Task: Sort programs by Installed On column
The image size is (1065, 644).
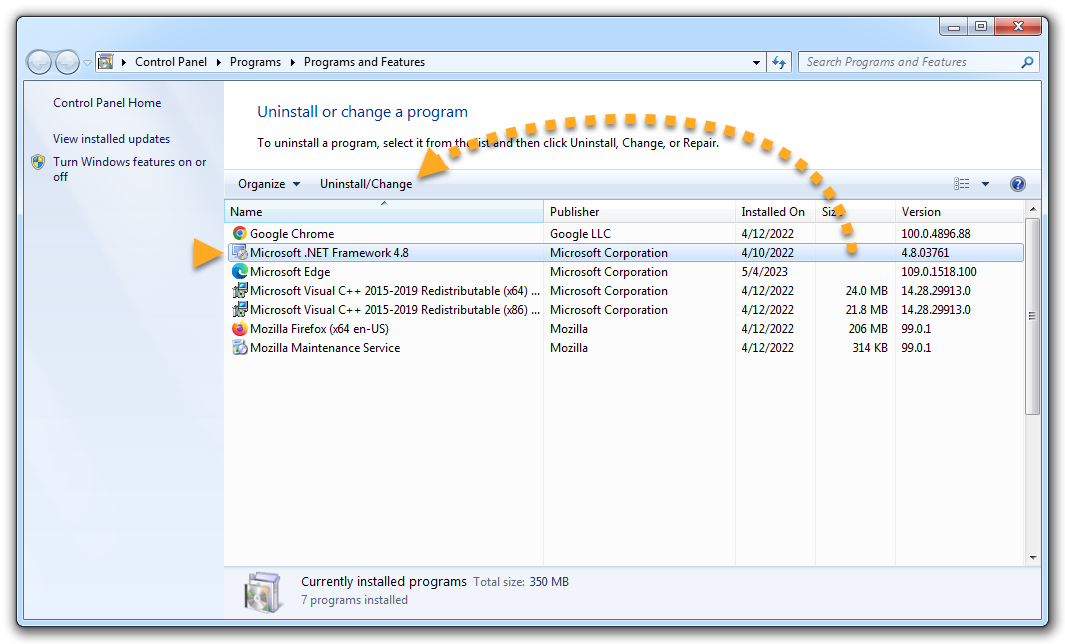Action: (x=773, y=212)
